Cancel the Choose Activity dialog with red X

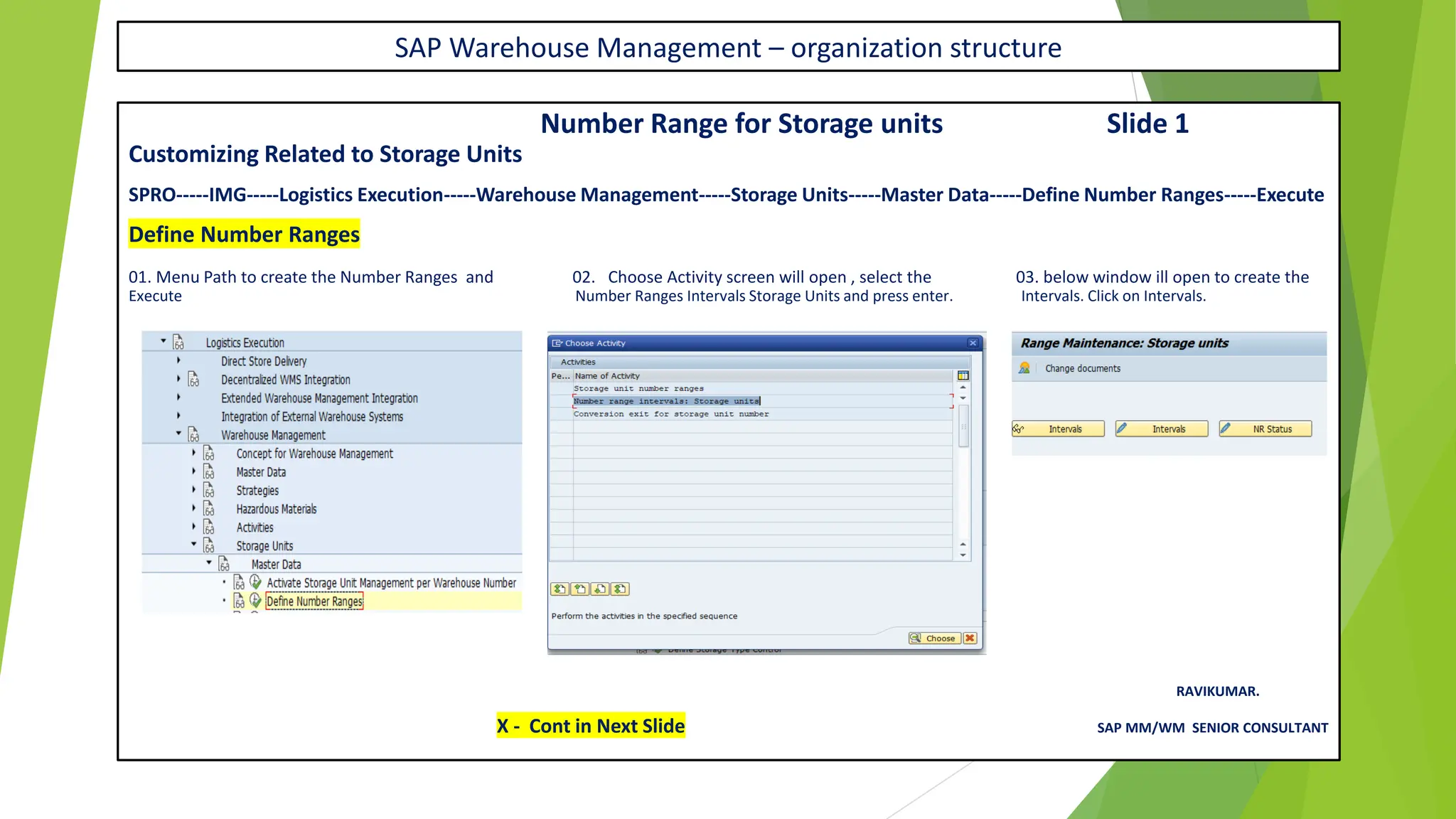[970, 638]
